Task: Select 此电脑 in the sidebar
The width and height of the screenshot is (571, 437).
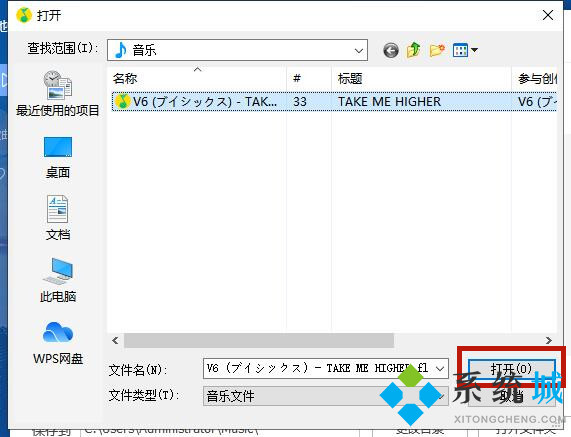Action: pyautogui.click(x=58, y=280)
